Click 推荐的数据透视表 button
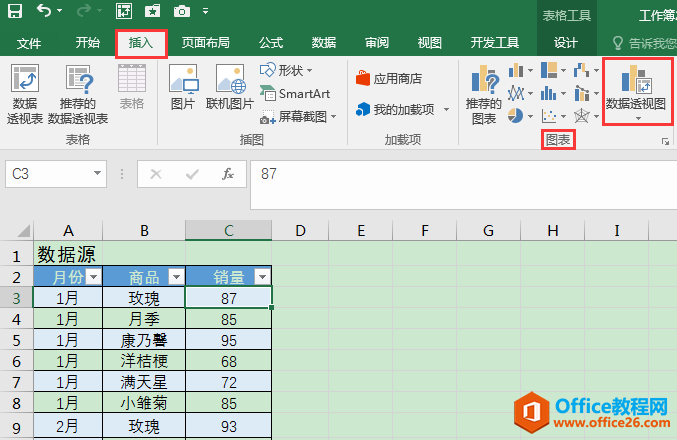Viewport: 677px width, 440px height. click(x=78, y=95)
